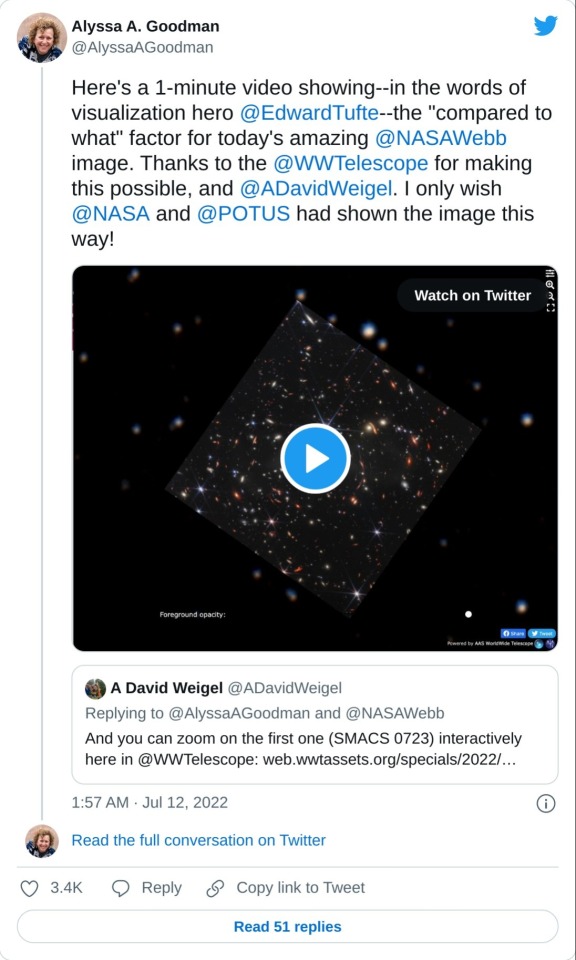576x960 pixels.
Task: Open the Read 51 replies button
Action: pyautogui.click(x=288, y=926)
